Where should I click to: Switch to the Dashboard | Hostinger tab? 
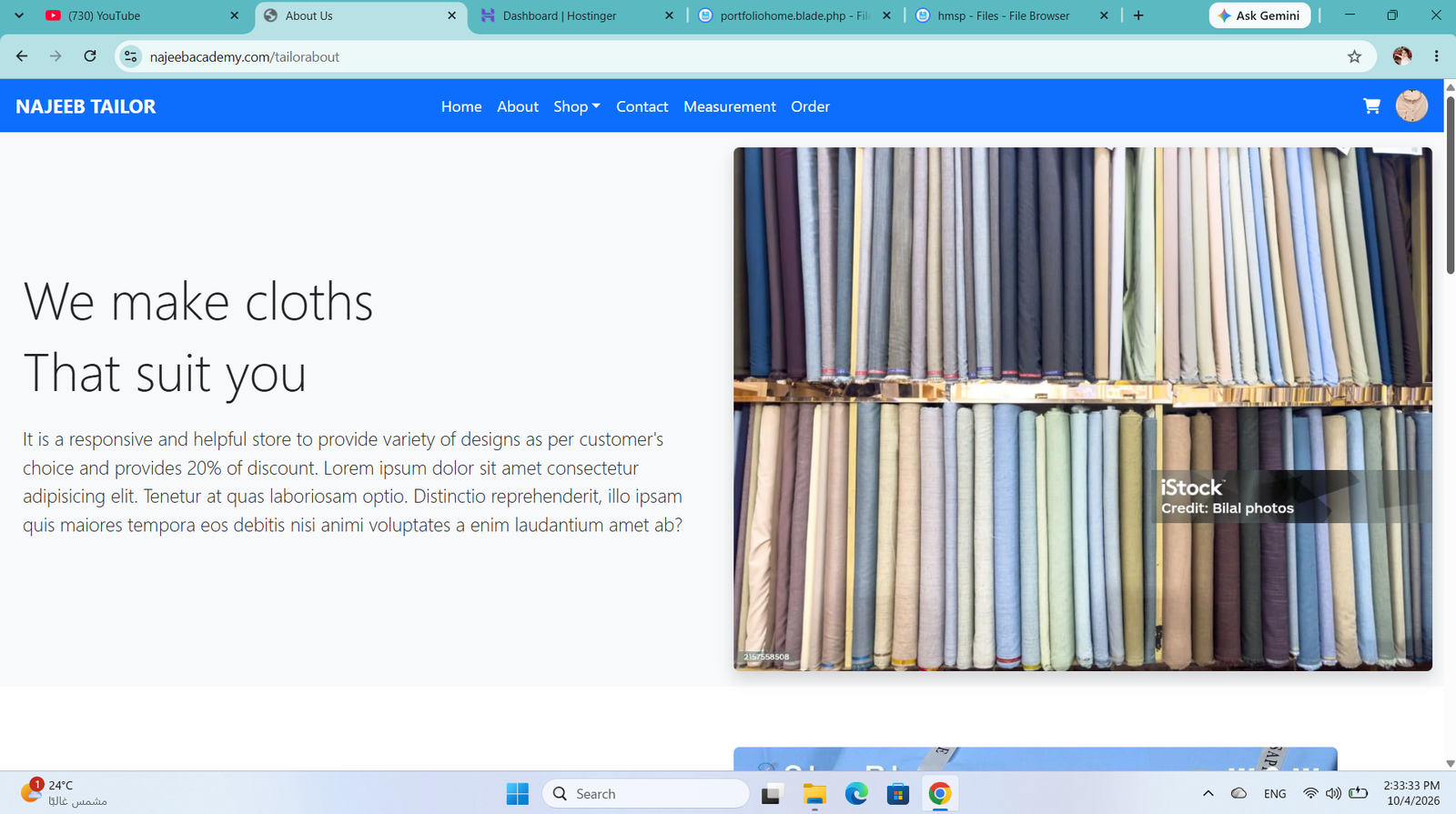[x=577, y=15]
